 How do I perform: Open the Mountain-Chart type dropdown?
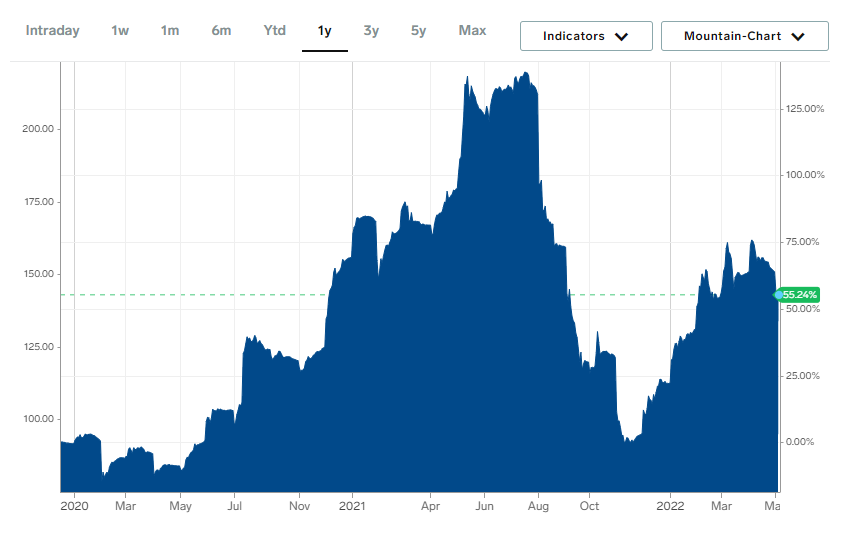pyautogui.click(x=744, y=36)
